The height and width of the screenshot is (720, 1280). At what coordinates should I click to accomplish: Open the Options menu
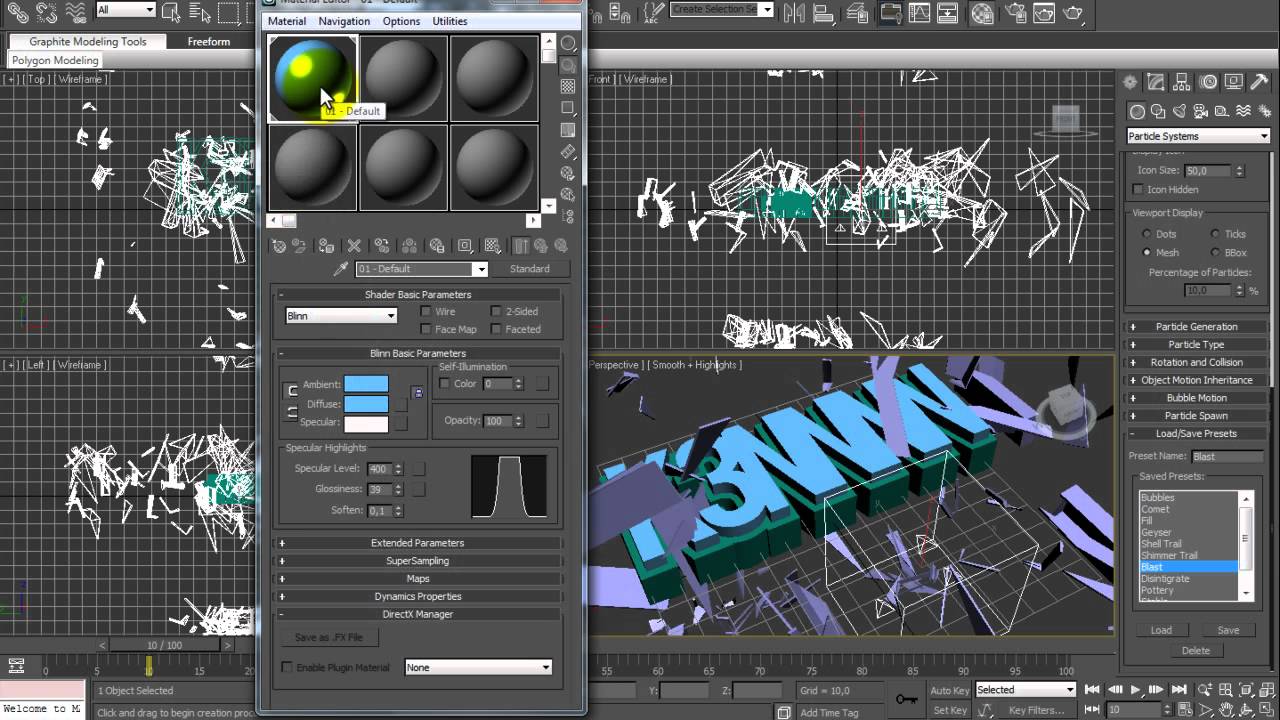point(401,21)
